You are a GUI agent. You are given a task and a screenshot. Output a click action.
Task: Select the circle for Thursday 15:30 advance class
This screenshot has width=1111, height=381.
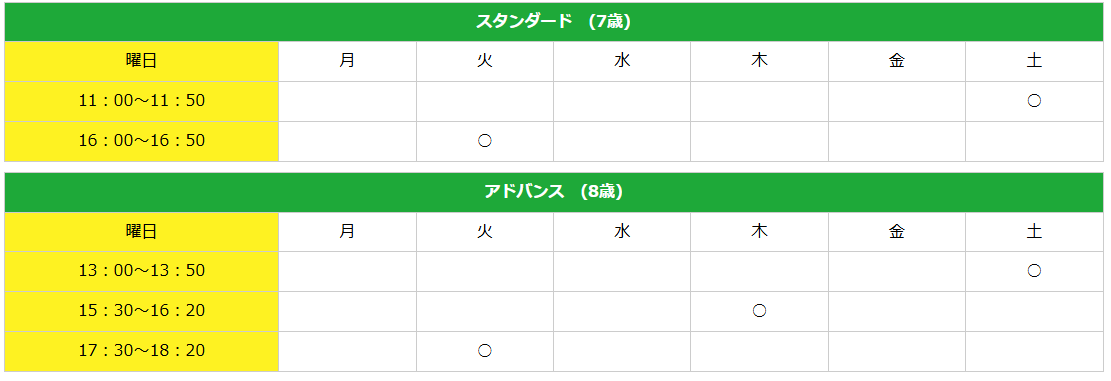[x=759, y=310]
